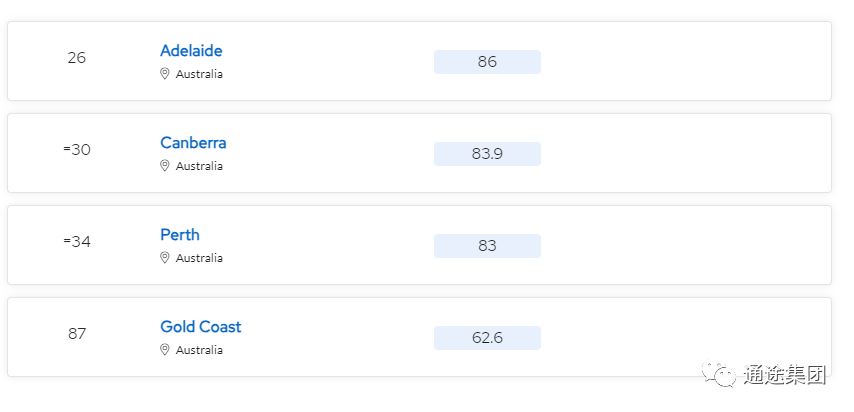This screenshot has width=854, height=412.
Task: Click the =30 rank label
Action: (x=77, y=150)
